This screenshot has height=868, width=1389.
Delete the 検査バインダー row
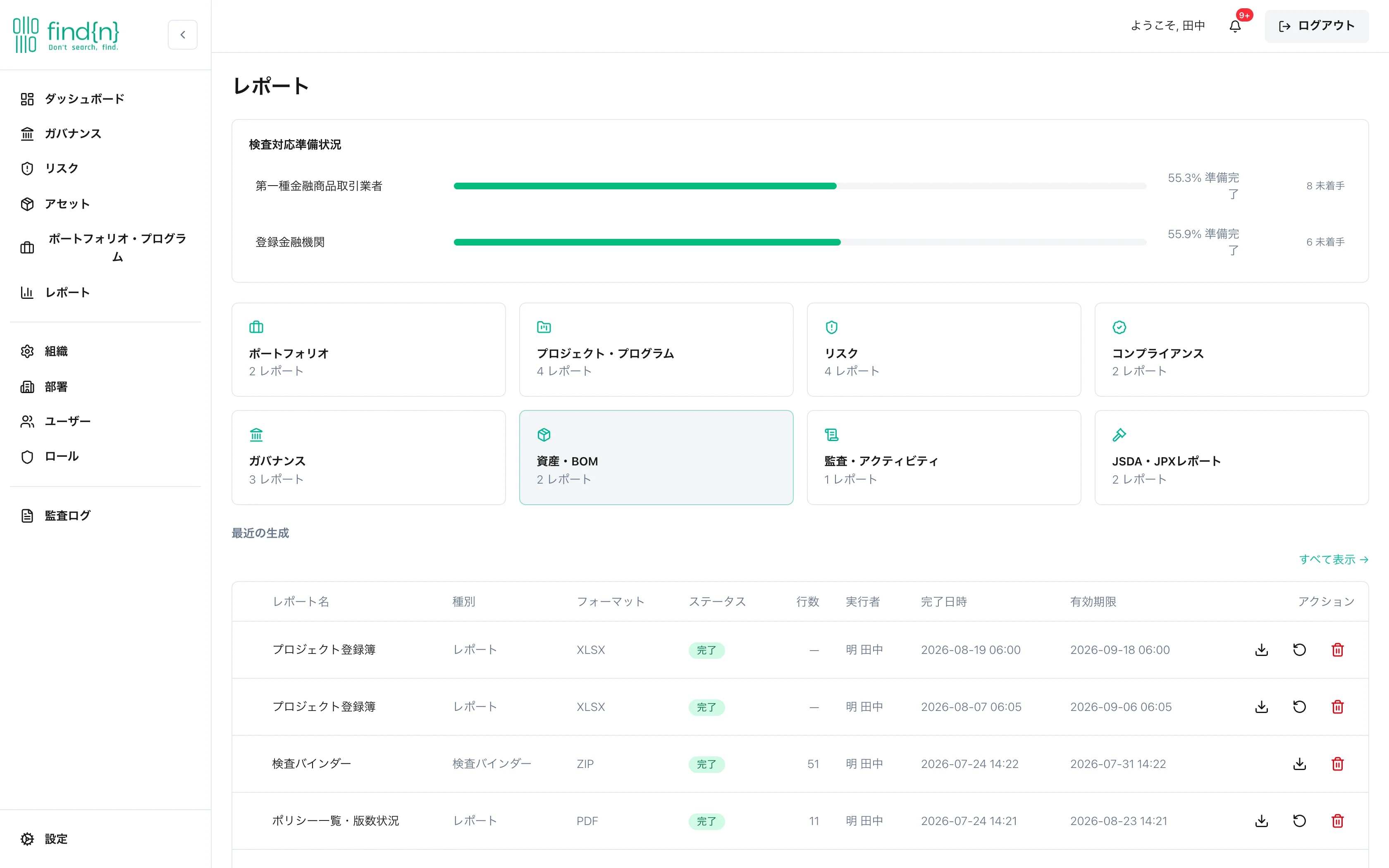[1337, 763]
